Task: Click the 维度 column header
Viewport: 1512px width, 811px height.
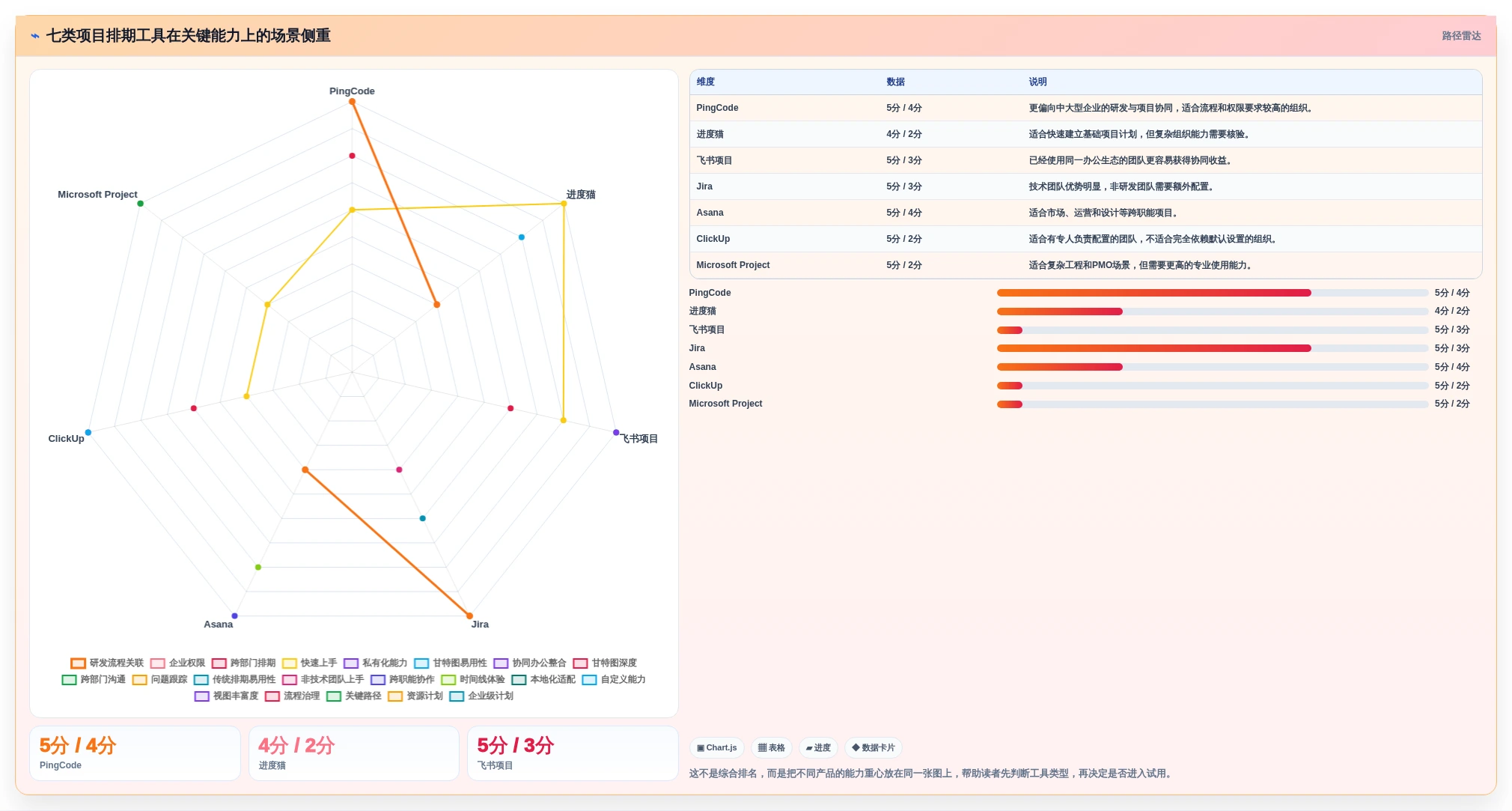Action: pyautogui.click(x=705, y=82)
